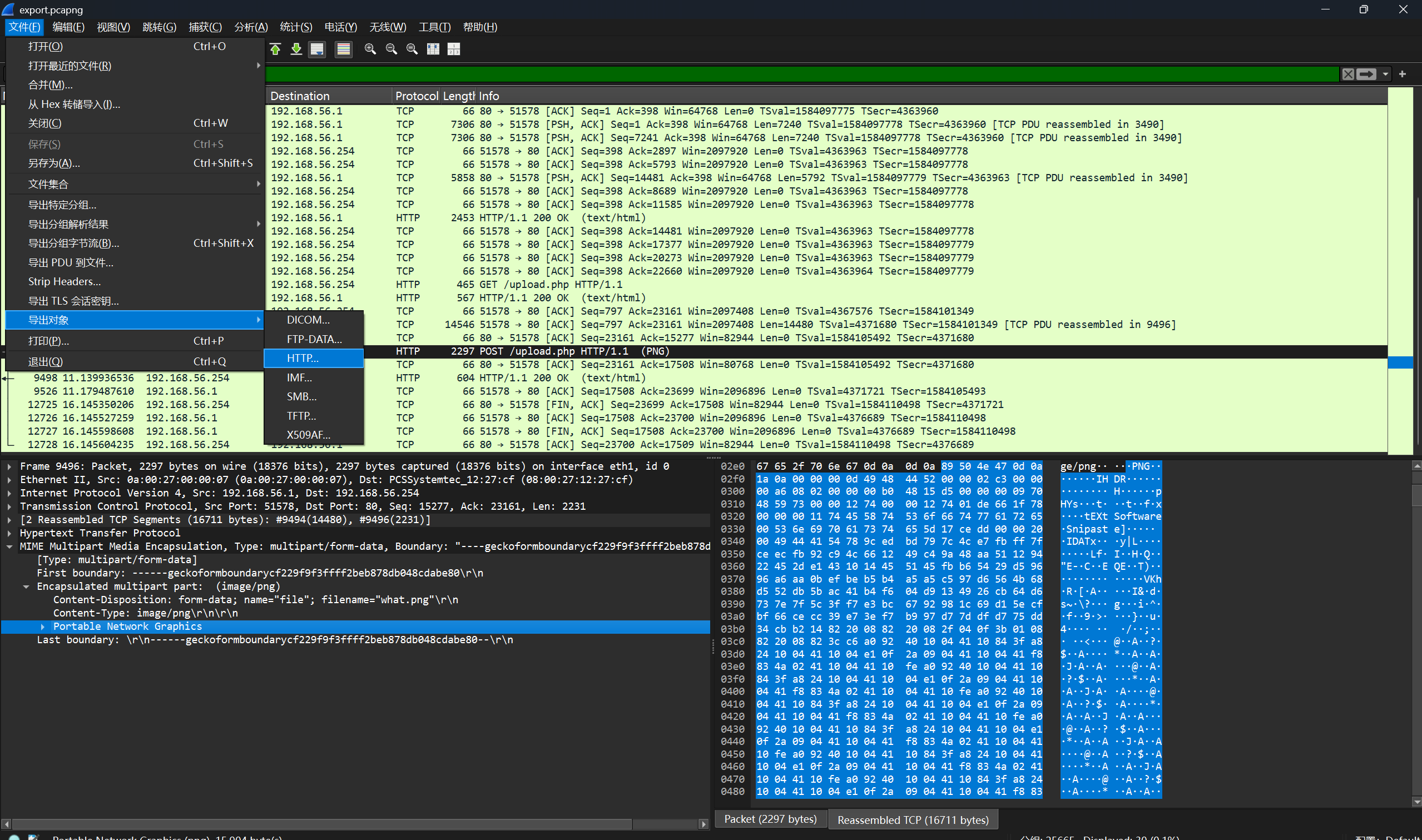Clear the display filter
The height and width of the screenshot is (840, 1422).
click(x=1348, y=74)
